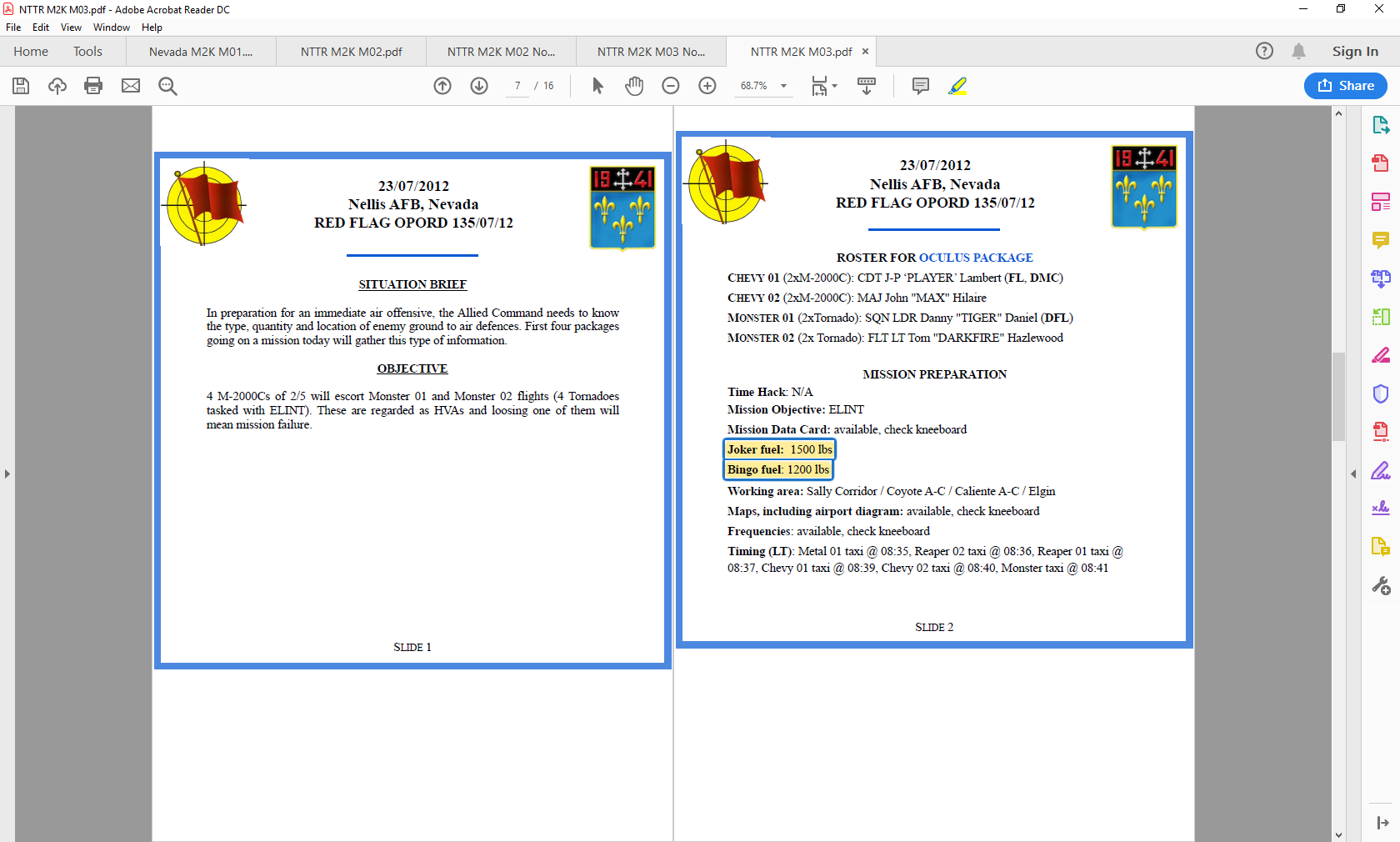This screenshot has height=842, width=1400.
Task: Click the scrollbar down arrow
Action: pyautogui.click(x=1338, y=834)
